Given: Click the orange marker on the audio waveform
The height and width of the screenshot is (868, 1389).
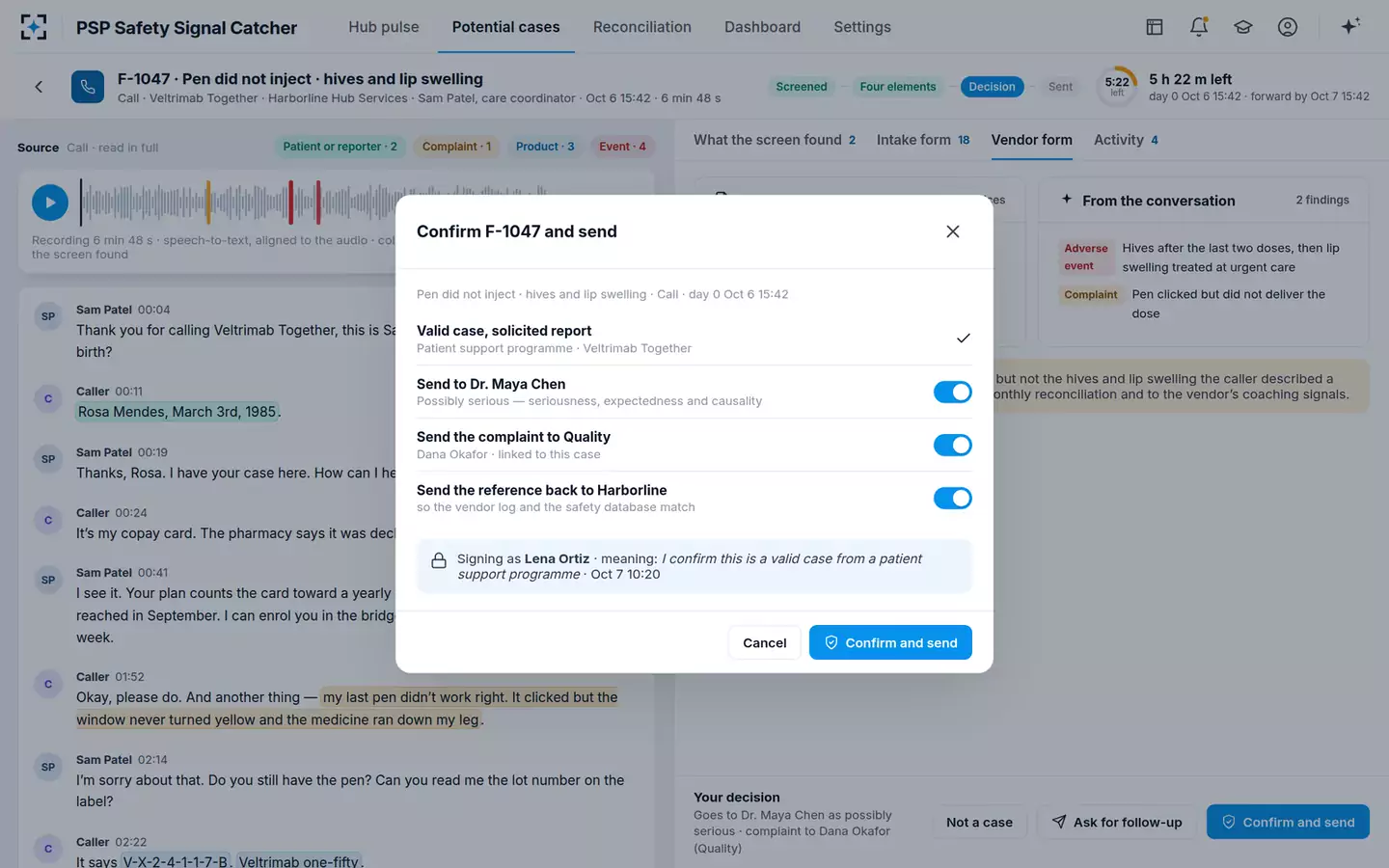Looking at the screenshot, I should [x=207, y=203].
